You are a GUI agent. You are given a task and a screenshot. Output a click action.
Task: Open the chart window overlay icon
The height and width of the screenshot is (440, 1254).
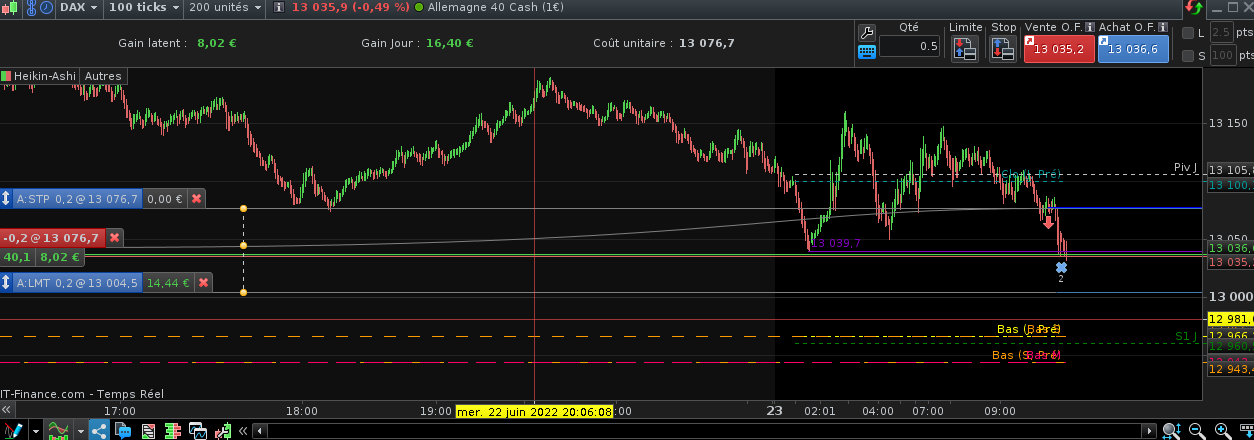pos(198,431)
